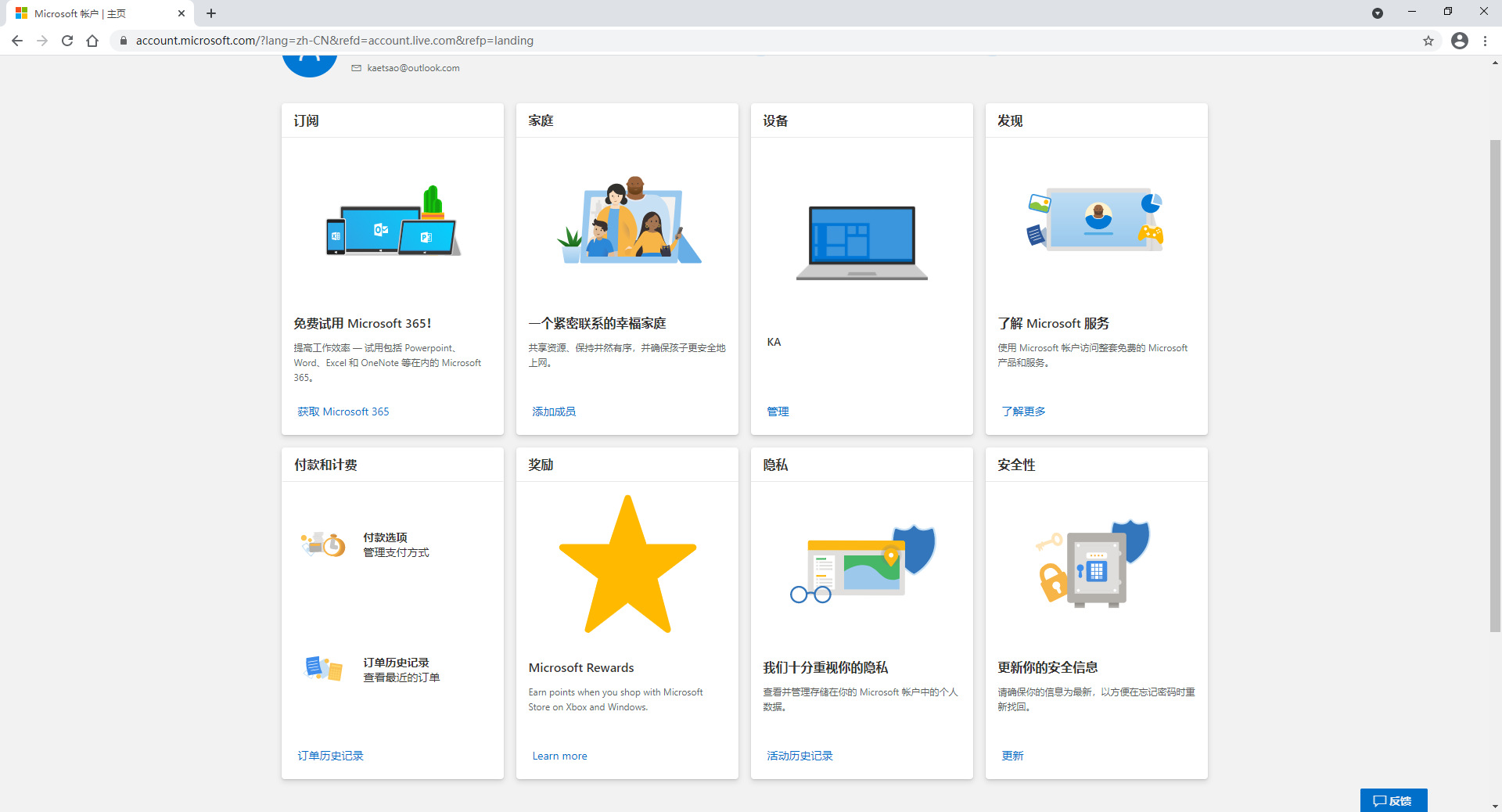Go back to the previous page

pyautogui.click(x=17, y=41)
